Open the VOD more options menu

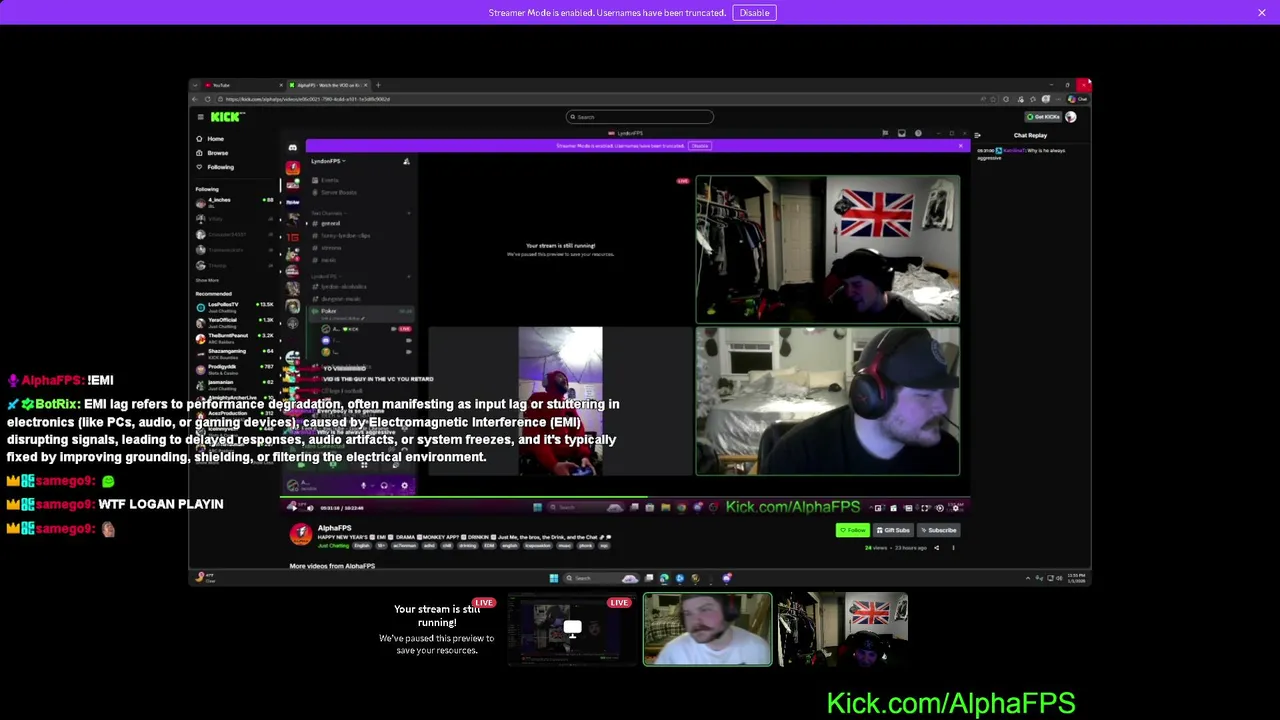point(953,548)
